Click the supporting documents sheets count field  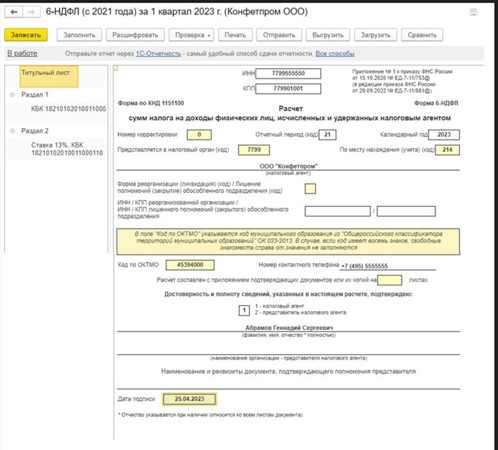pyautogui.click(x=389, y=280)
